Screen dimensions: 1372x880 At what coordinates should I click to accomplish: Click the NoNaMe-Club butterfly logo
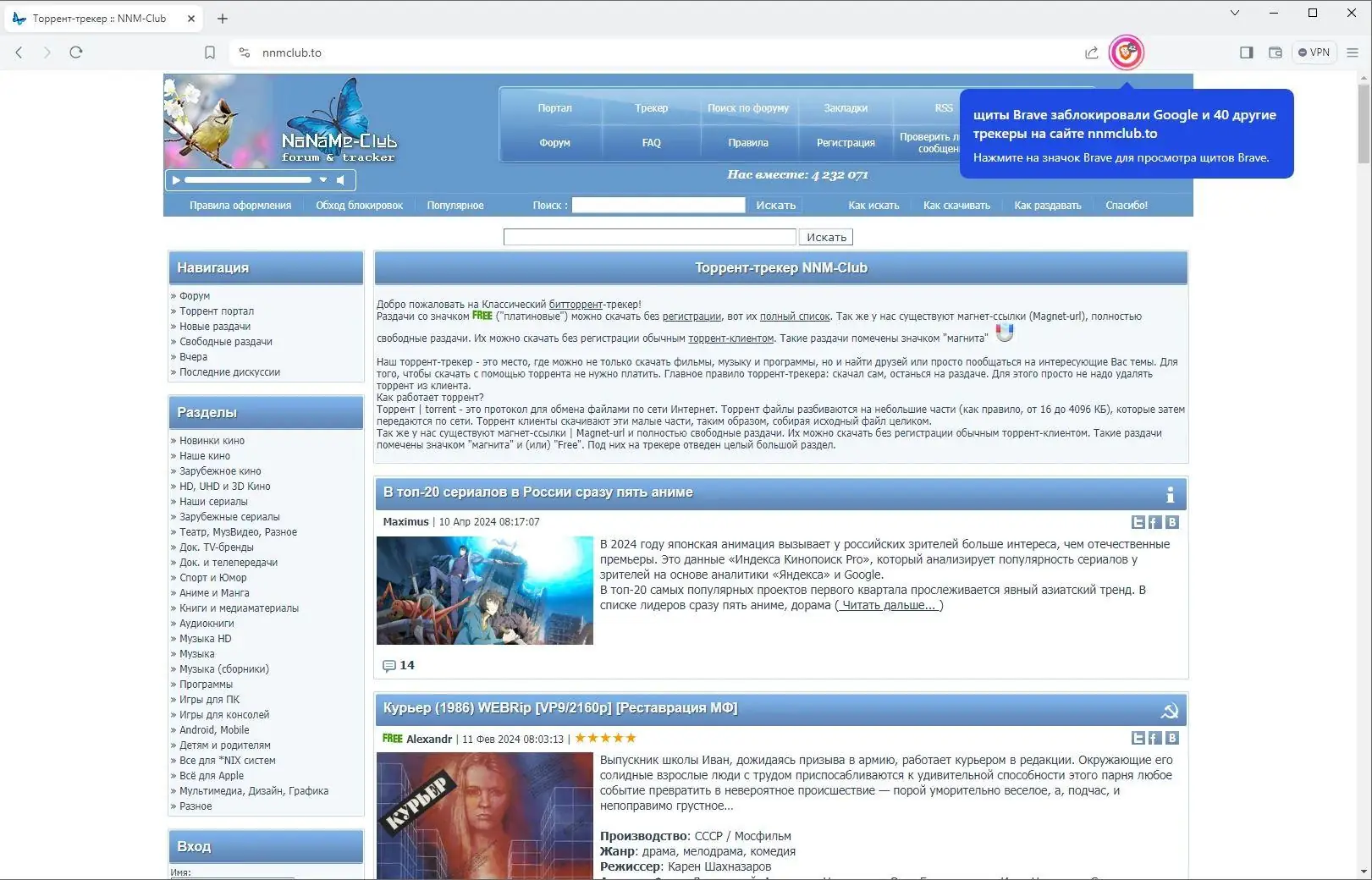tap(339, 123)
